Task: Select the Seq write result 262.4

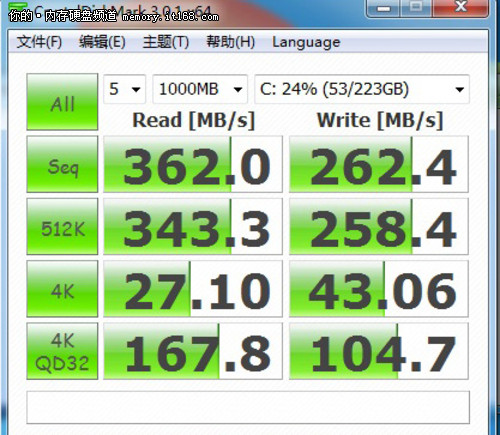Action: pyautogui.click(x=379, y=164)
